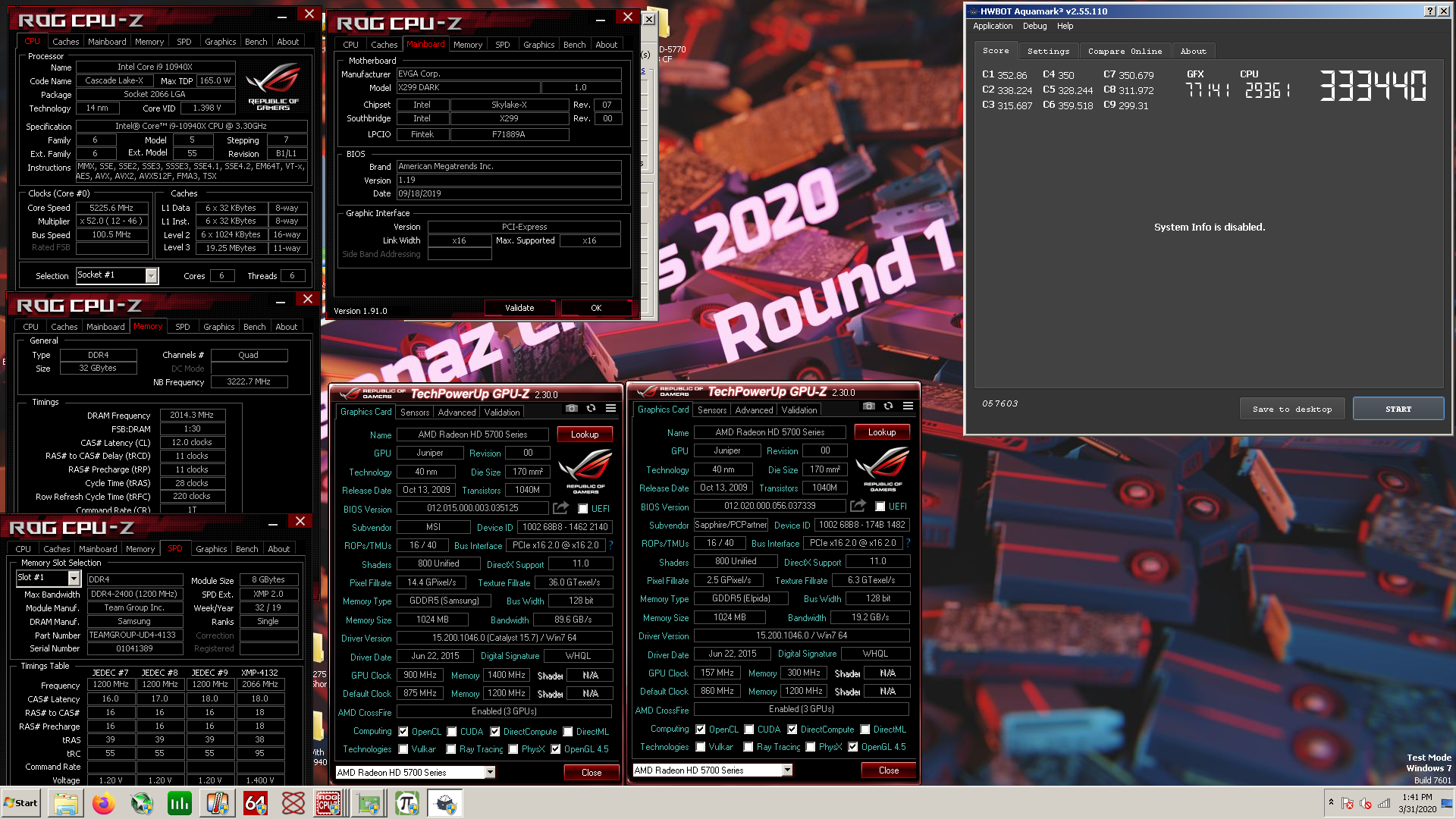Click Save to desktop in Aquamark
This screenshot has width=1456, height=819.
1292,409
